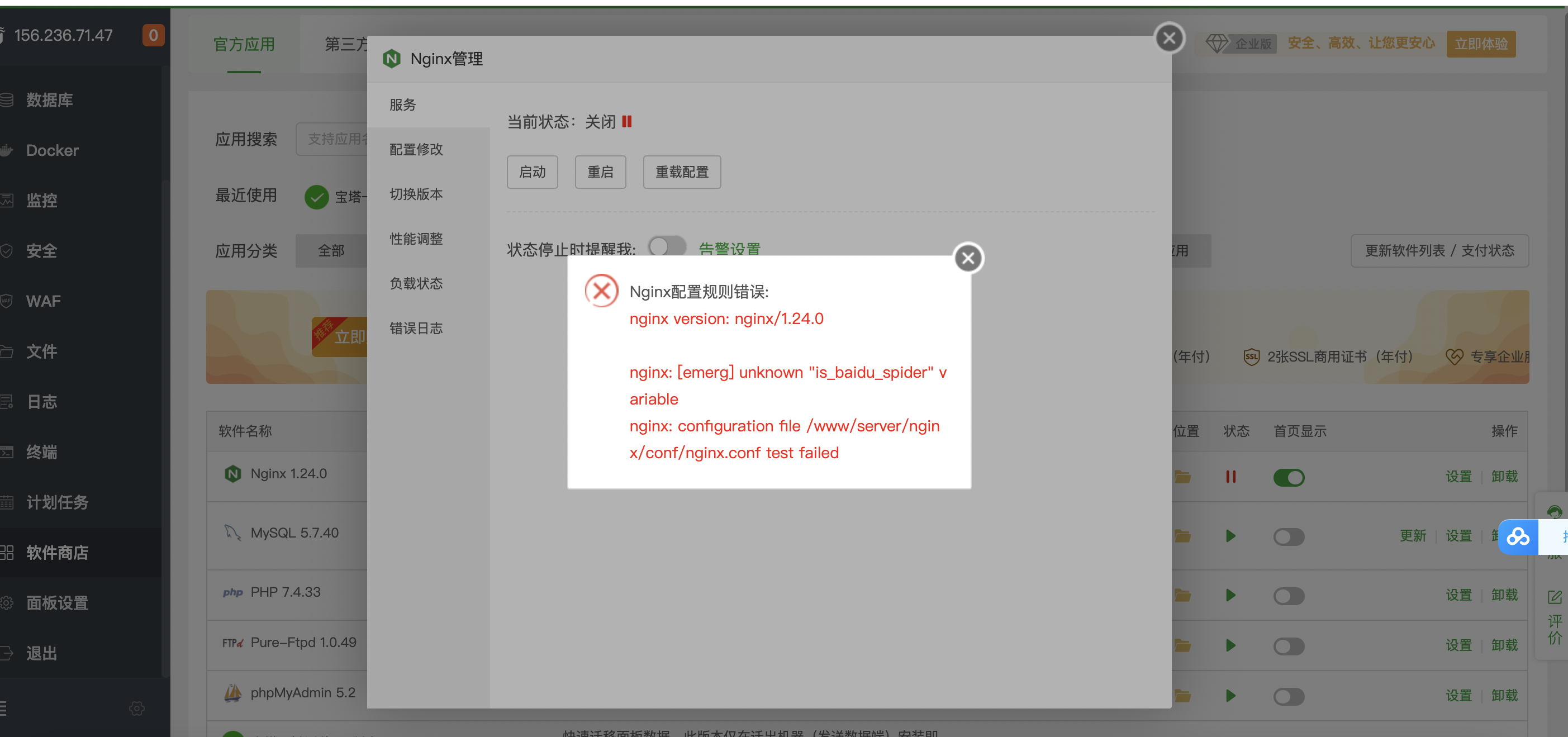Click 更新软件列表 / 支付状态 button
Screen dimensions: 1568x737
[1439, 251]
